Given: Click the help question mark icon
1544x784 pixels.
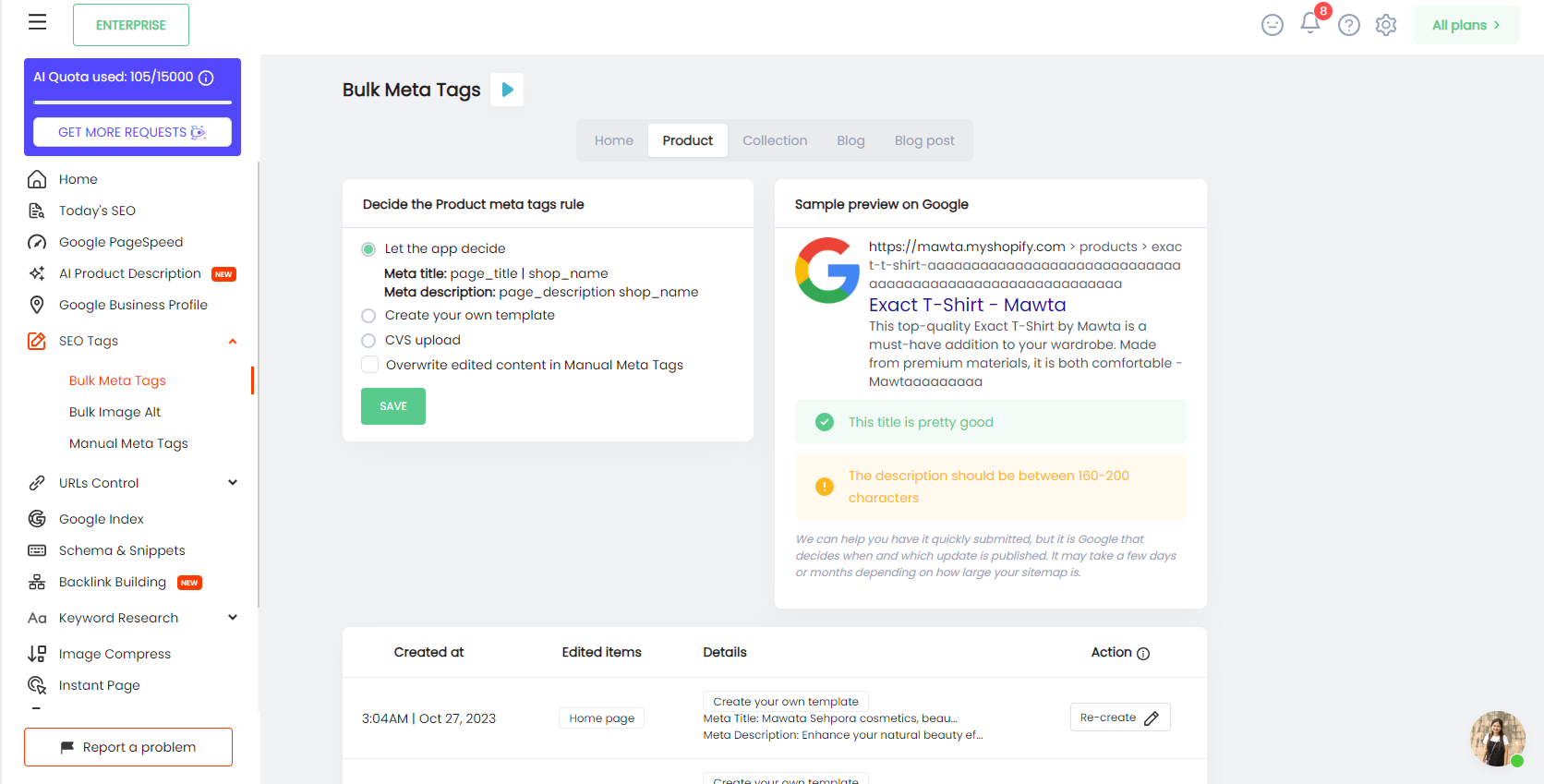Looking at the screenshot, I should pos(1349,25).
